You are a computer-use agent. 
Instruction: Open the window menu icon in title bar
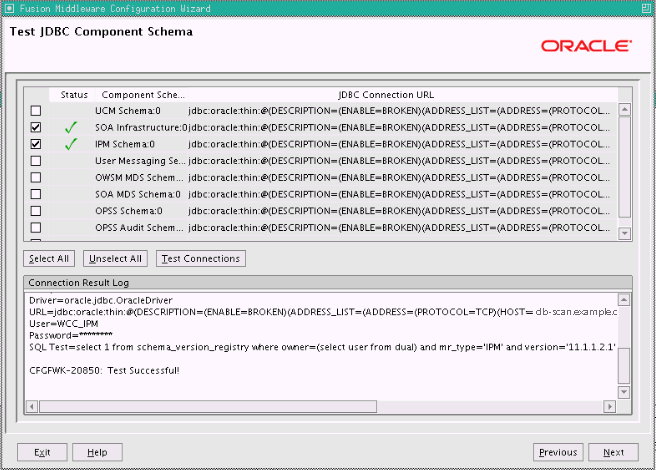(10, 8)
